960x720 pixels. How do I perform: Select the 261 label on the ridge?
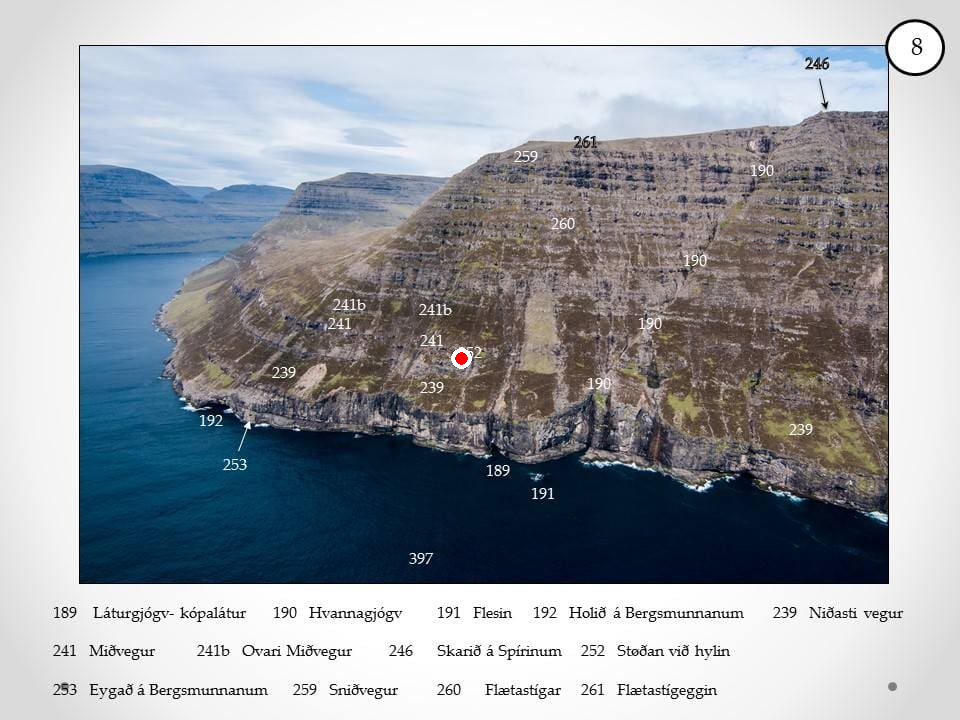click(585, 142)
